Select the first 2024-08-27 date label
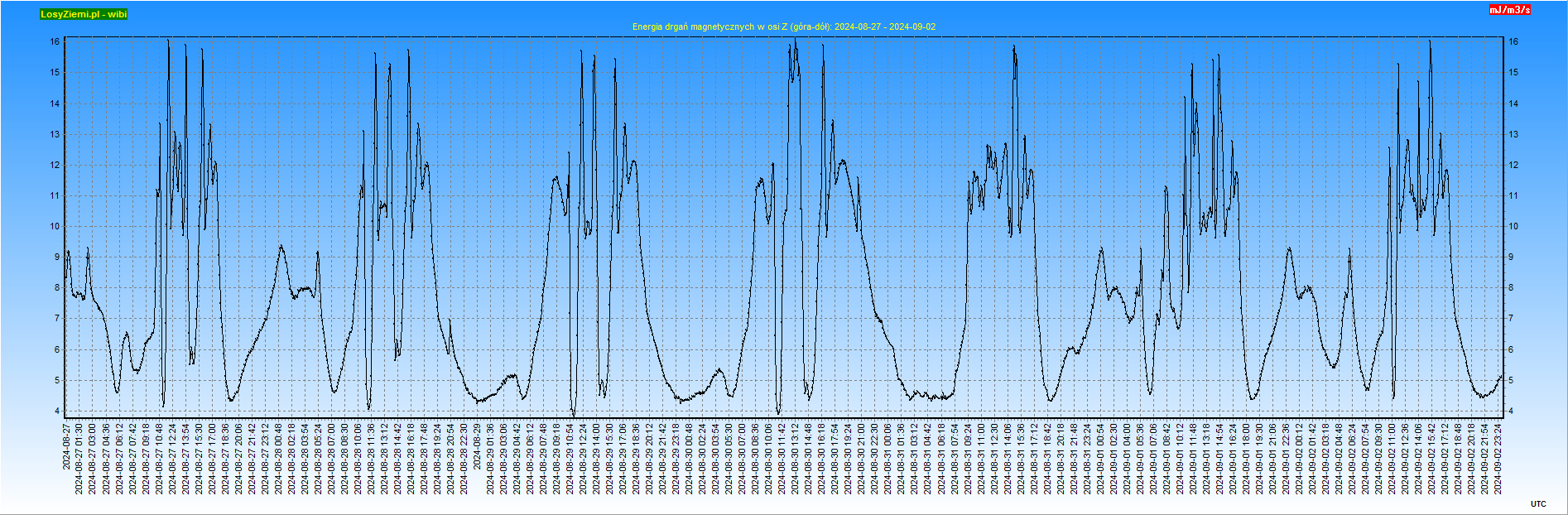 [x=66, y=445]
